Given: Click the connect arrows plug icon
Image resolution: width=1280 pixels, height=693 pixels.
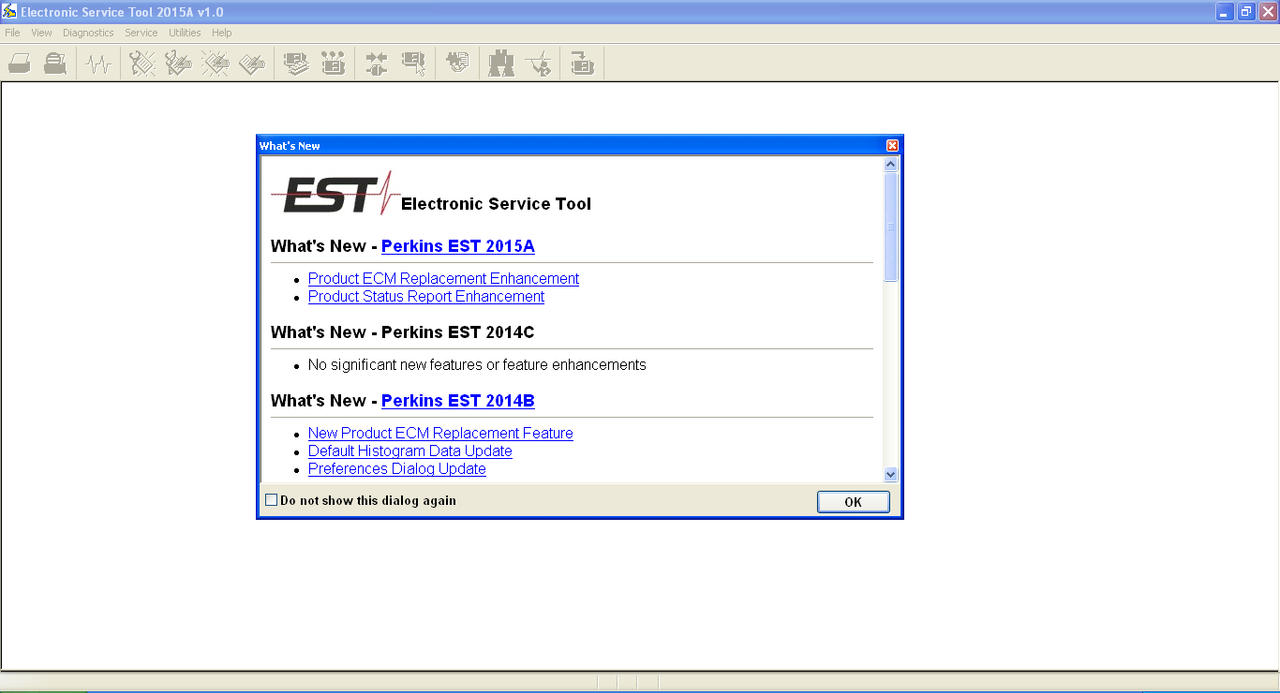Looking at the screenshot, I should [x=376, y=64].
